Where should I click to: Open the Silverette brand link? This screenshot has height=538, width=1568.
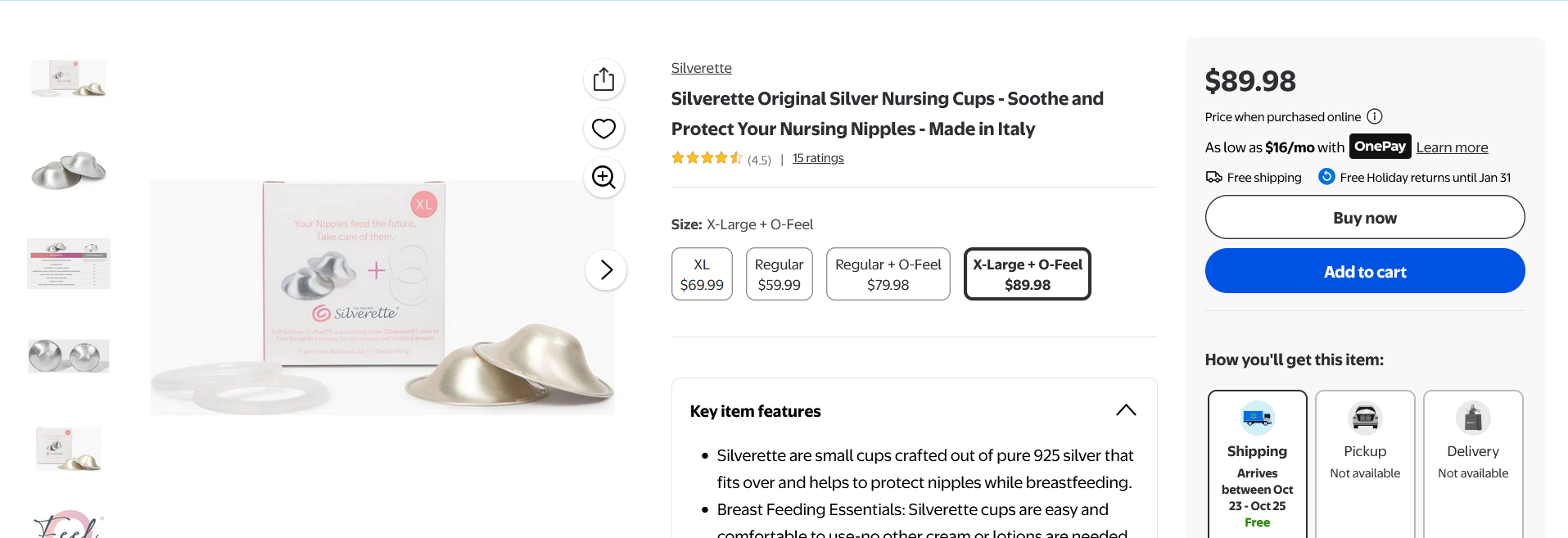701,68
